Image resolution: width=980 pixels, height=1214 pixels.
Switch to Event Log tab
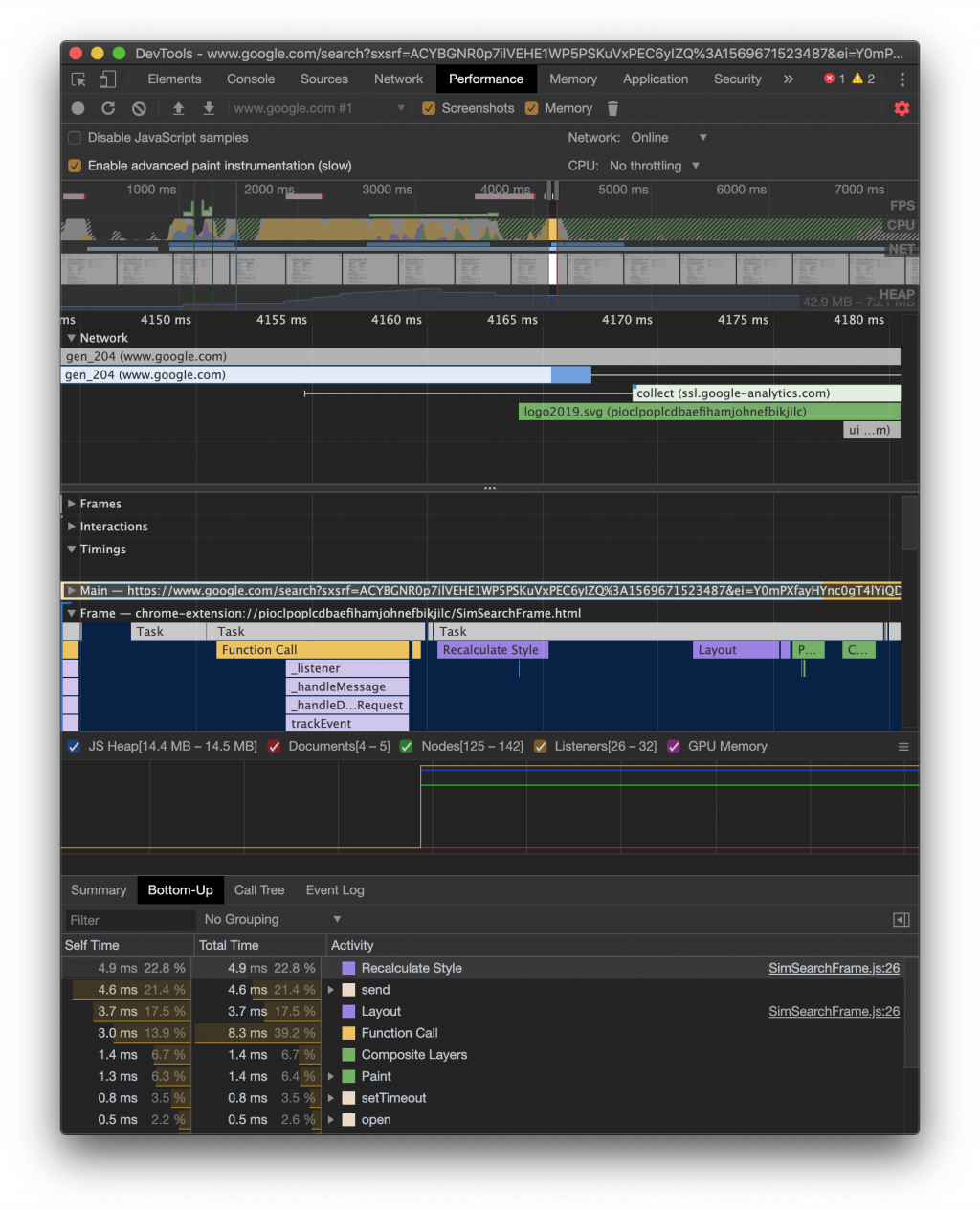coord(335,890)
